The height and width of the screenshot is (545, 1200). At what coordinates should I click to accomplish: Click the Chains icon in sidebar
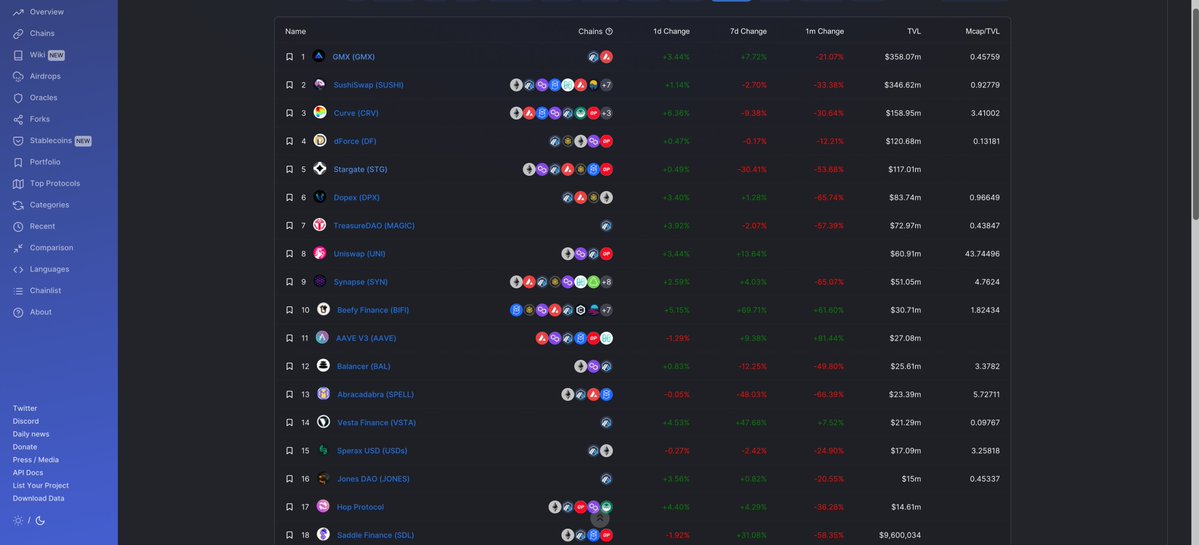[x=19, y=33]
